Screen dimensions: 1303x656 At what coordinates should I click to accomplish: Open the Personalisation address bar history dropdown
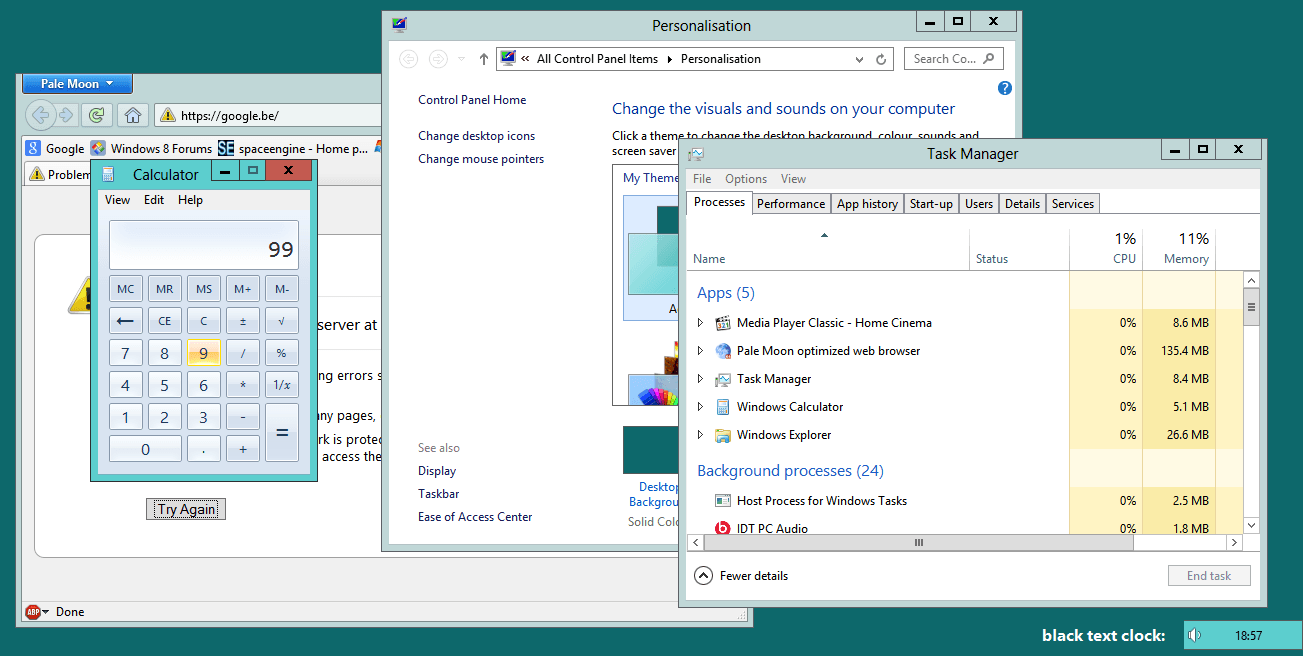click(x=861, y=59)
